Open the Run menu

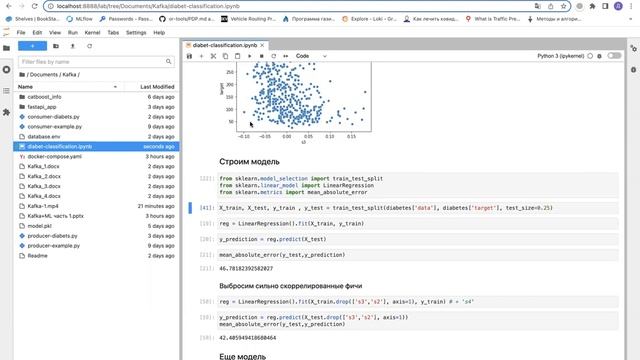click(73, 32)
